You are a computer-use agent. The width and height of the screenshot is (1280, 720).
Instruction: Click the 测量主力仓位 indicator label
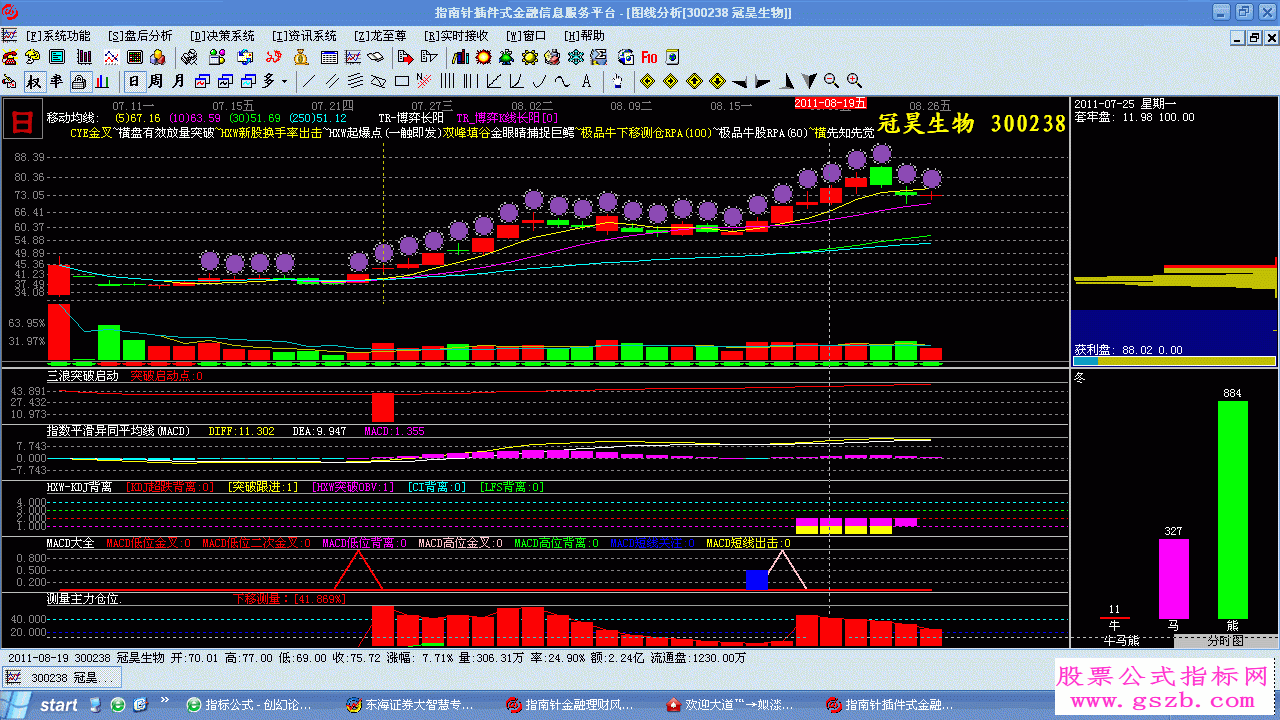82,599
